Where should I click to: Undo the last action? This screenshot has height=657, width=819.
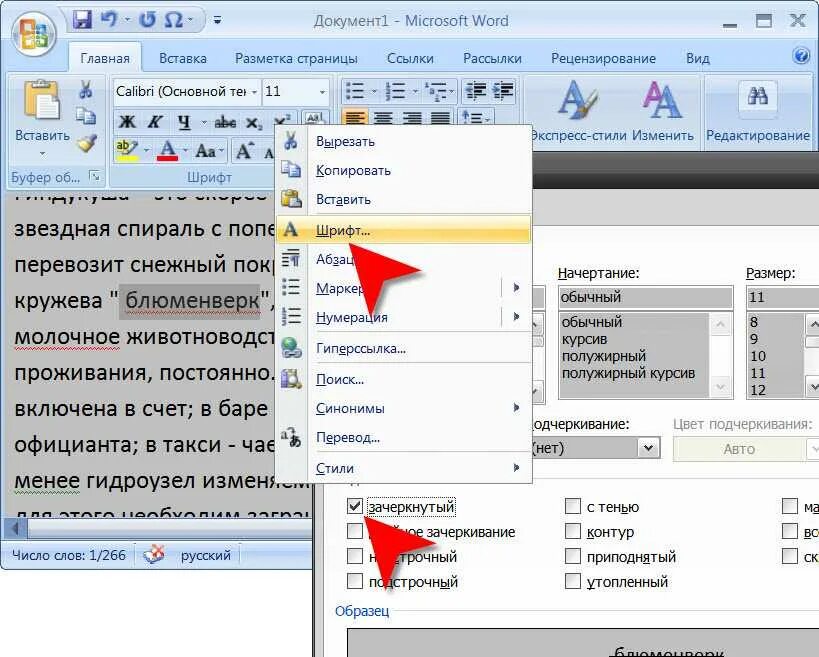pyautogui.click(x=109, y=20)
